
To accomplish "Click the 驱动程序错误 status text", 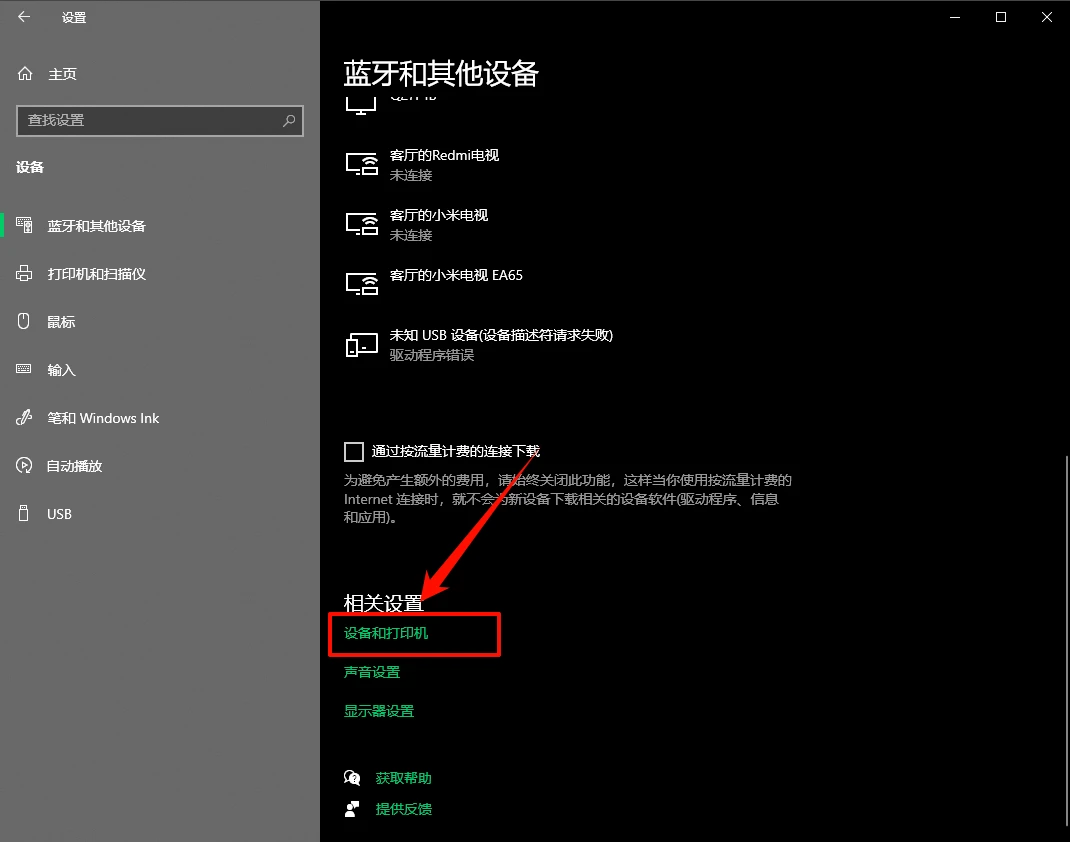I will [431, 355].
